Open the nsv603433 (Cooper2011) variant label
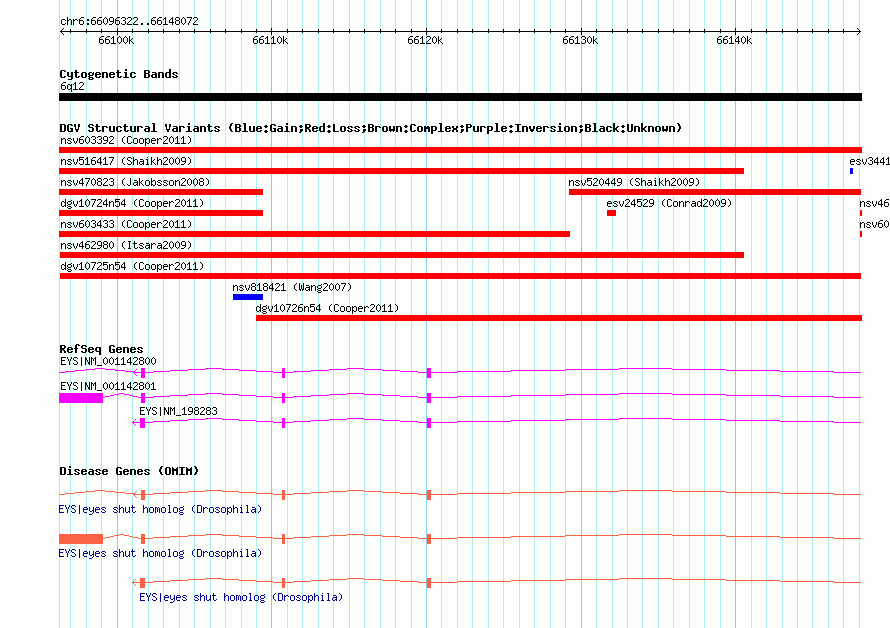The height and width of the screenshot is (628, 890). coord(126,224)
